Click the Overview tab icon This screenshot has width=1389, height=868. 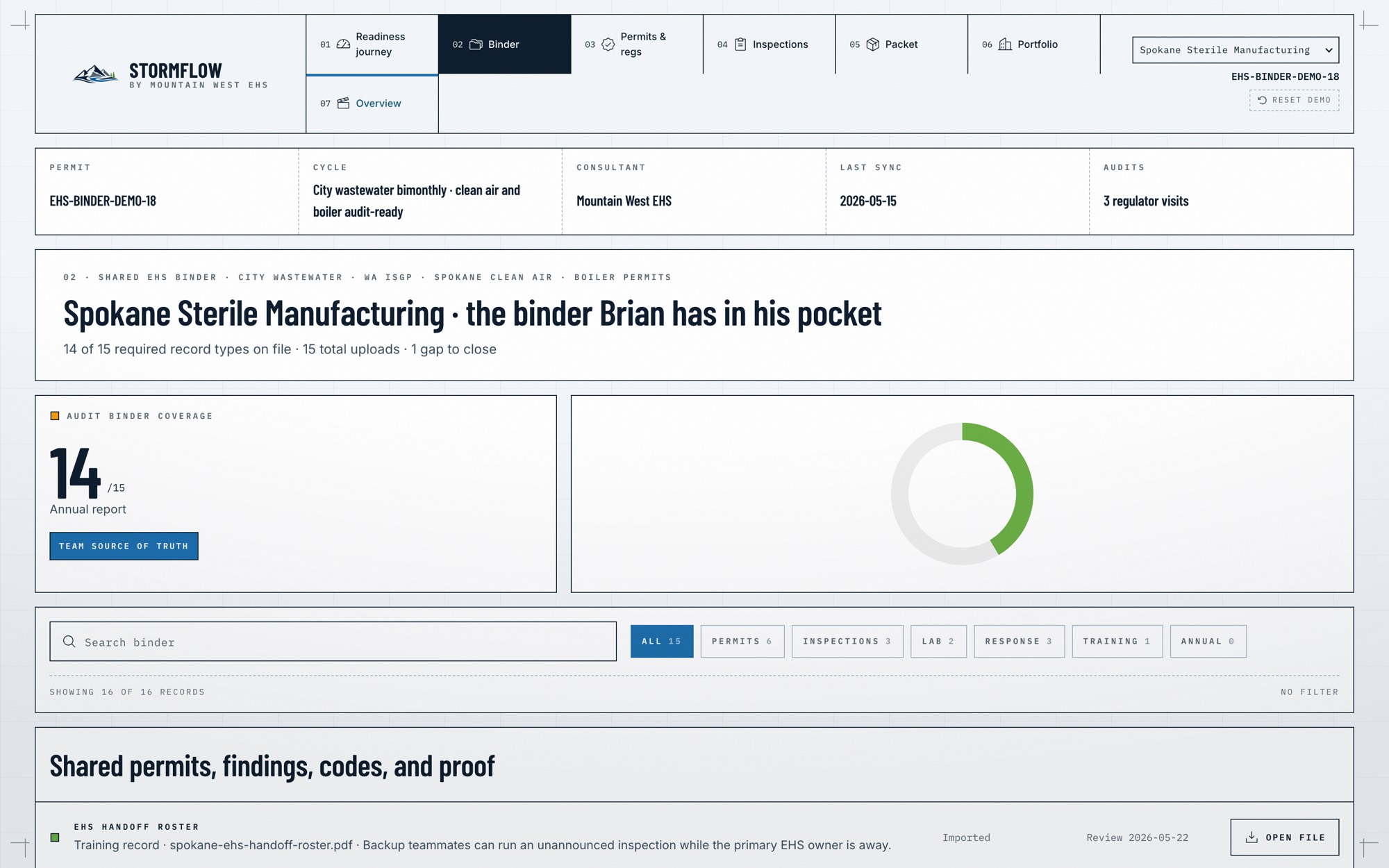pos(343,103)
